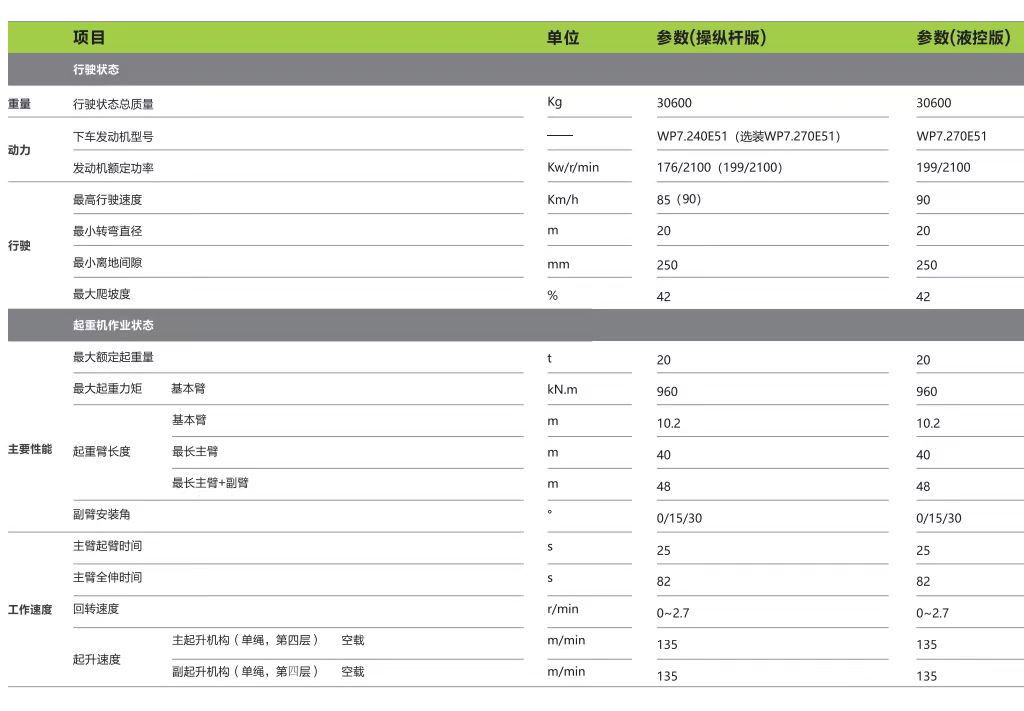Select the 回转速度 row label
This screenshot has height=711, width=1024.
point(96,608)
